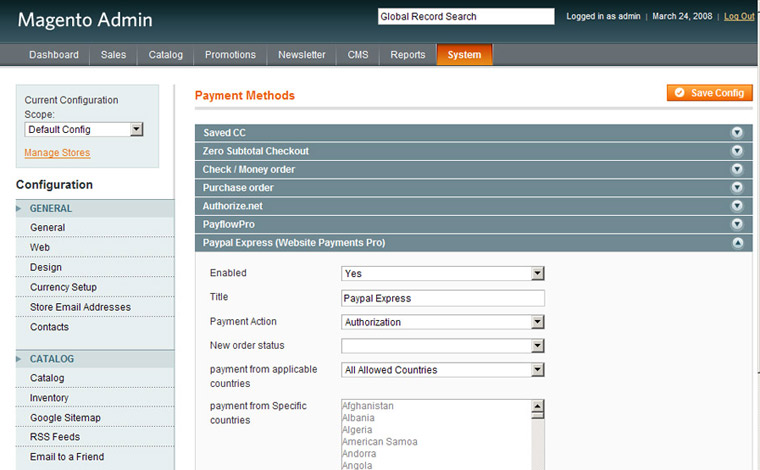Open Currency Setup in sidebar
This screenshot has width=760, height=470.
click(x=63, y=287)
